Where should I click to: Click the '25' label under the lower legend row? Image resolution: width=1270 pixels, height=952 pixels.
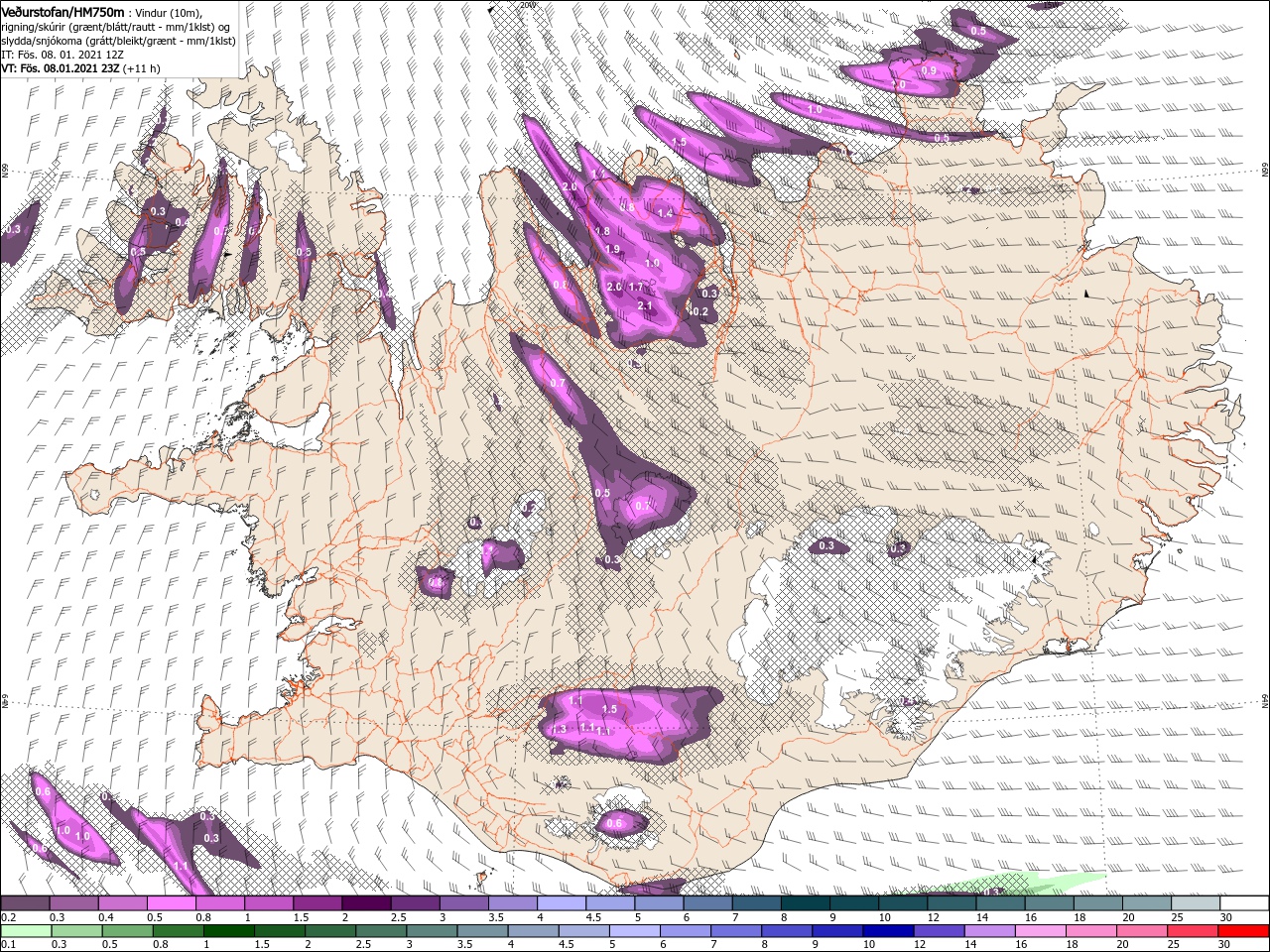[1172, 944]
